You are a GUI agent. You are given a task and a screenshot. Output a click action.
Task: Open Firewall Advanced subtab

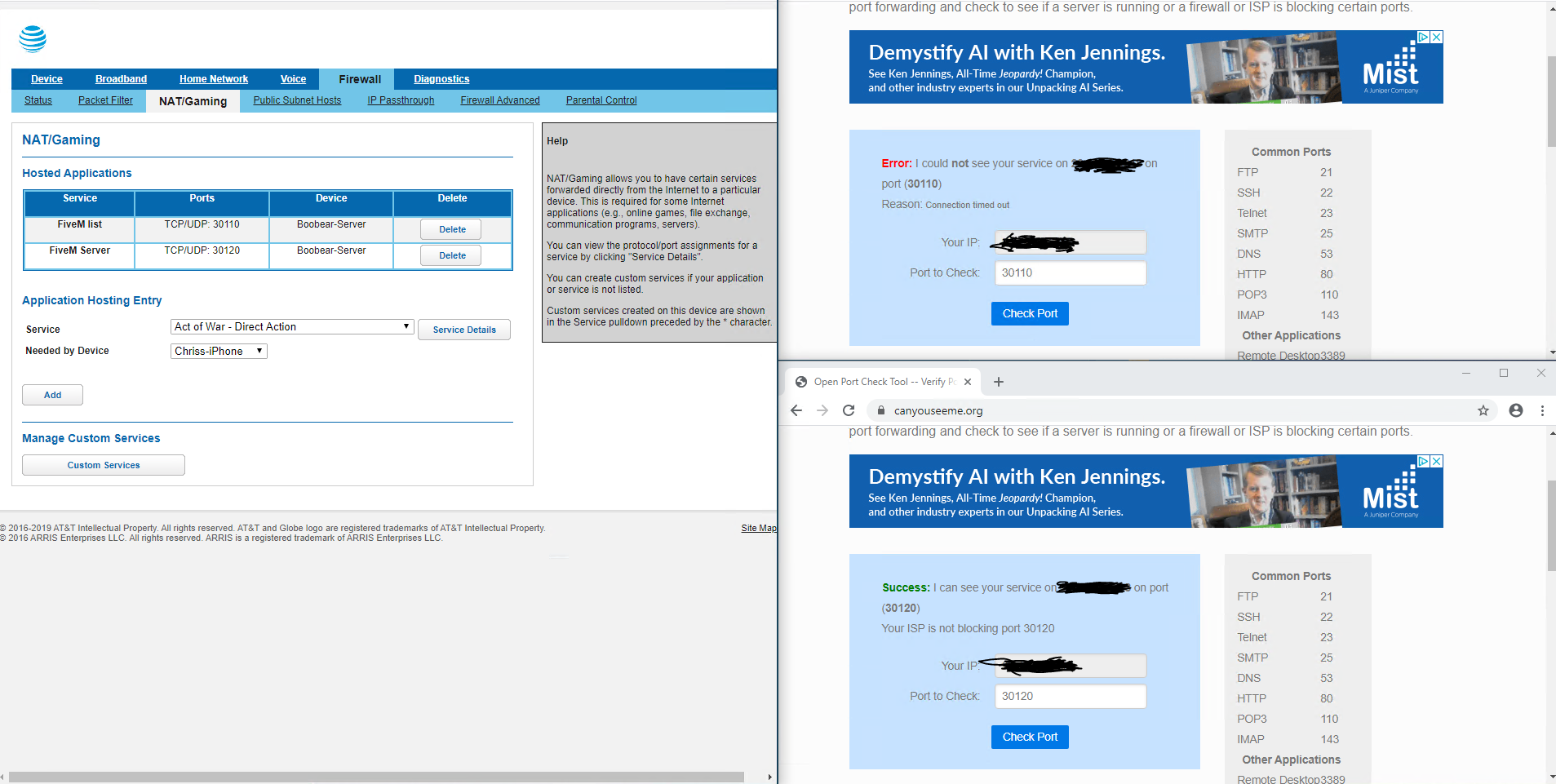click(500, 100)
